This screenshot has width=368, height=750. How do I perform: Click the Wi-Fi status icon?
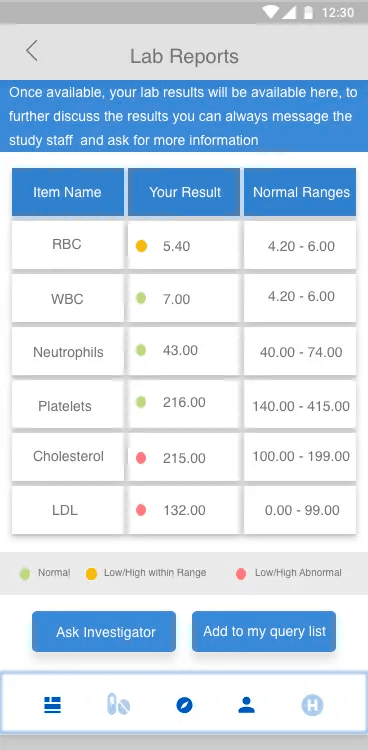(x=270, y=12)
